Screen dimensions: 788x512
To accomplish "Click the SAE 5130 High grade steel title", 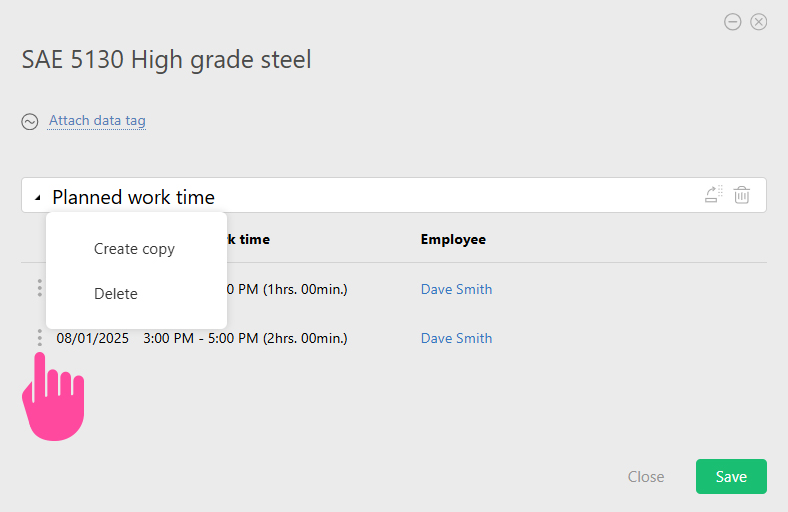I will [166, 60].
